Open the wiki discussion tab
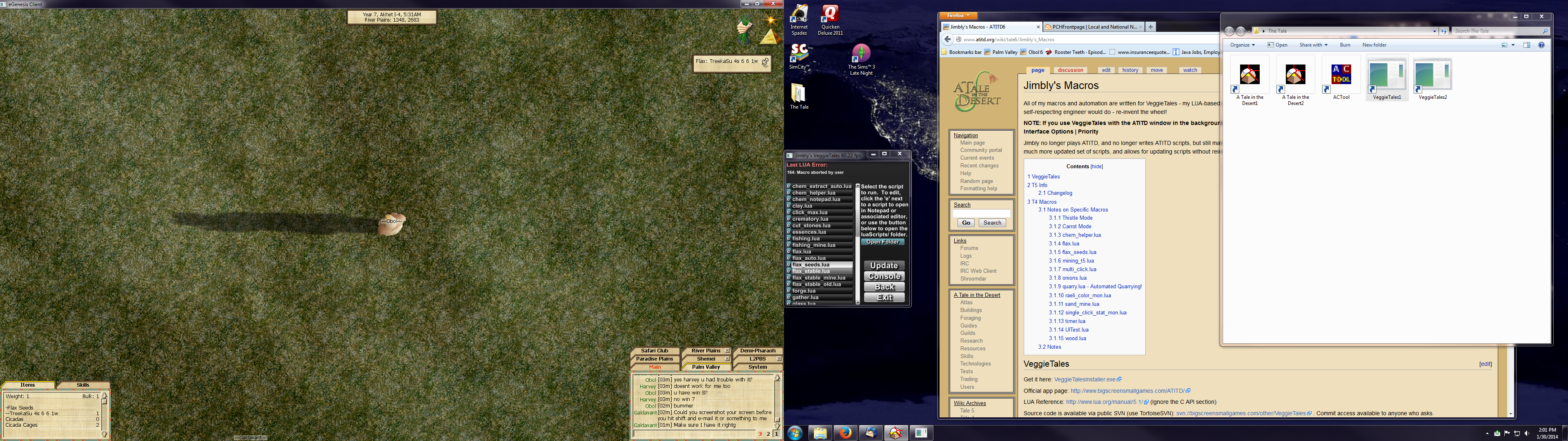1568x441 pixels. [1070, 70]
